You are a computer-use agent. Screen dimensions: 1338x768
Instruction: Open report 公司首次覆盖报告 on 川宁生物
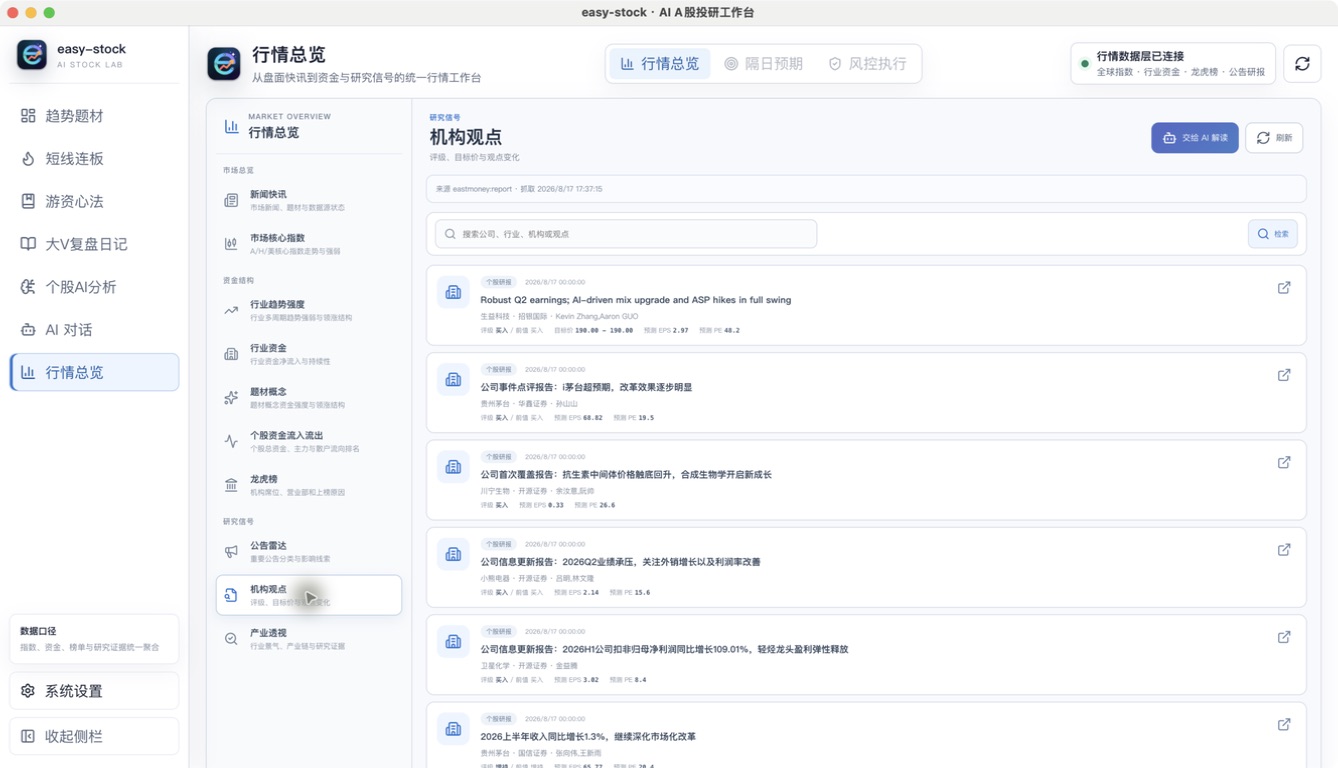pyautogui.click(x=866, y=480)
